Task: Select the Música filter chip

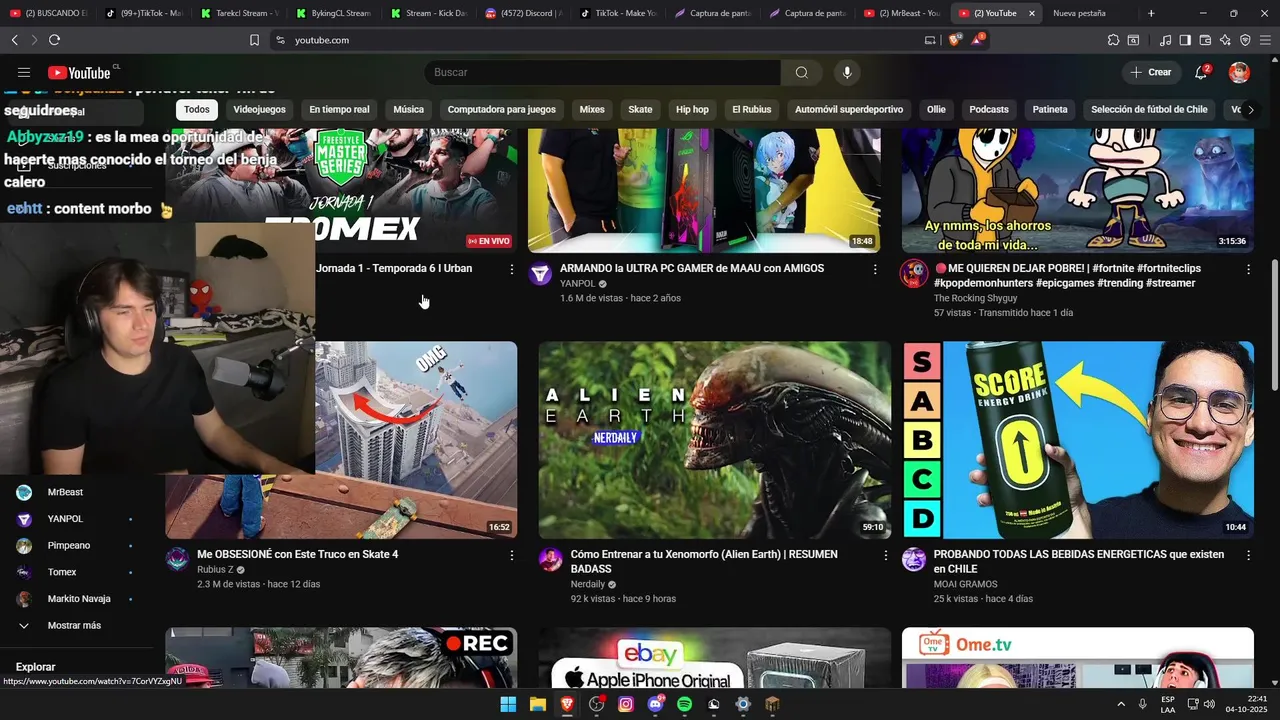Action: click(408, 109)
